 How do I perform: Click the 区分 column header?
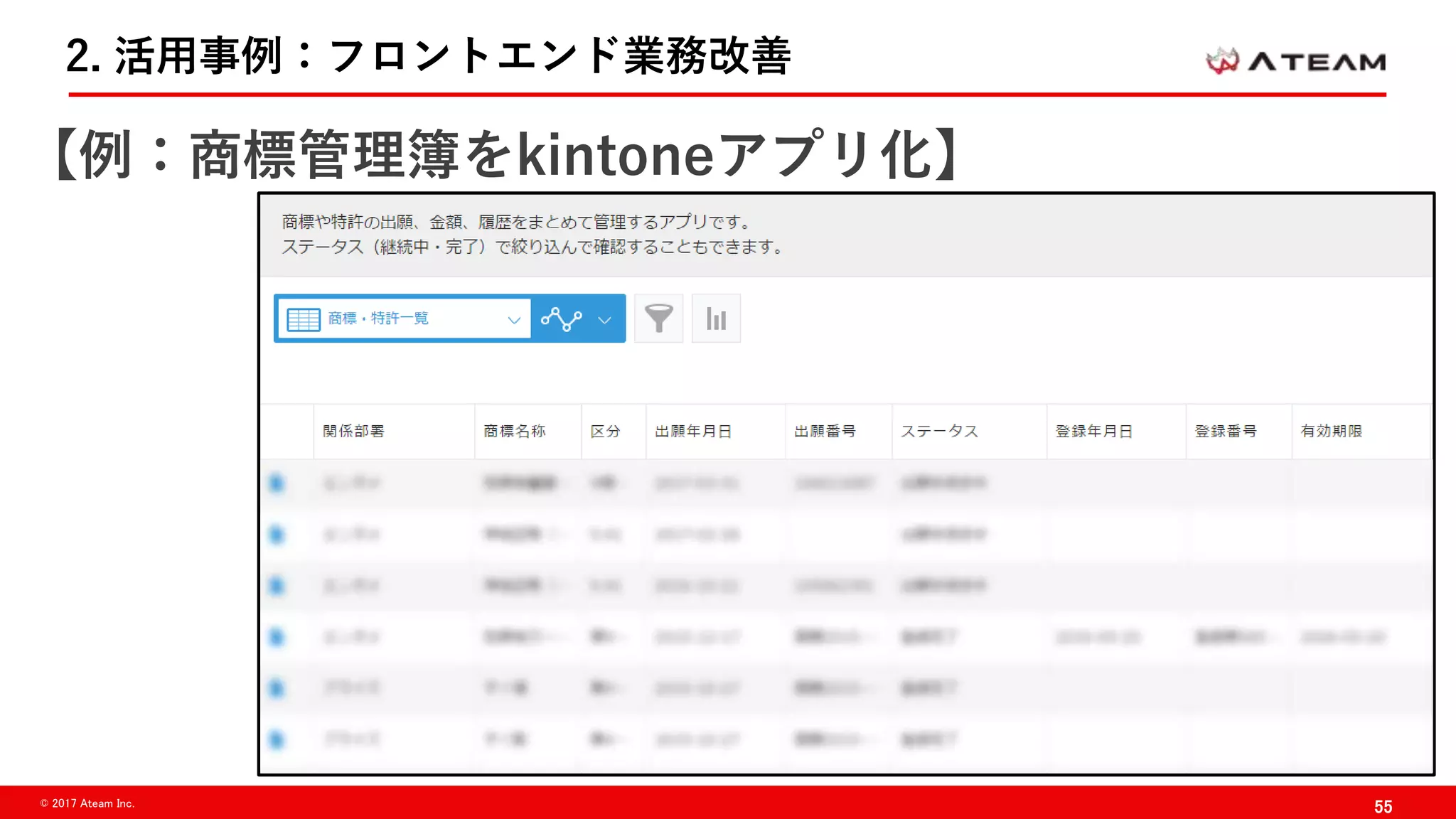click(614, 432)
